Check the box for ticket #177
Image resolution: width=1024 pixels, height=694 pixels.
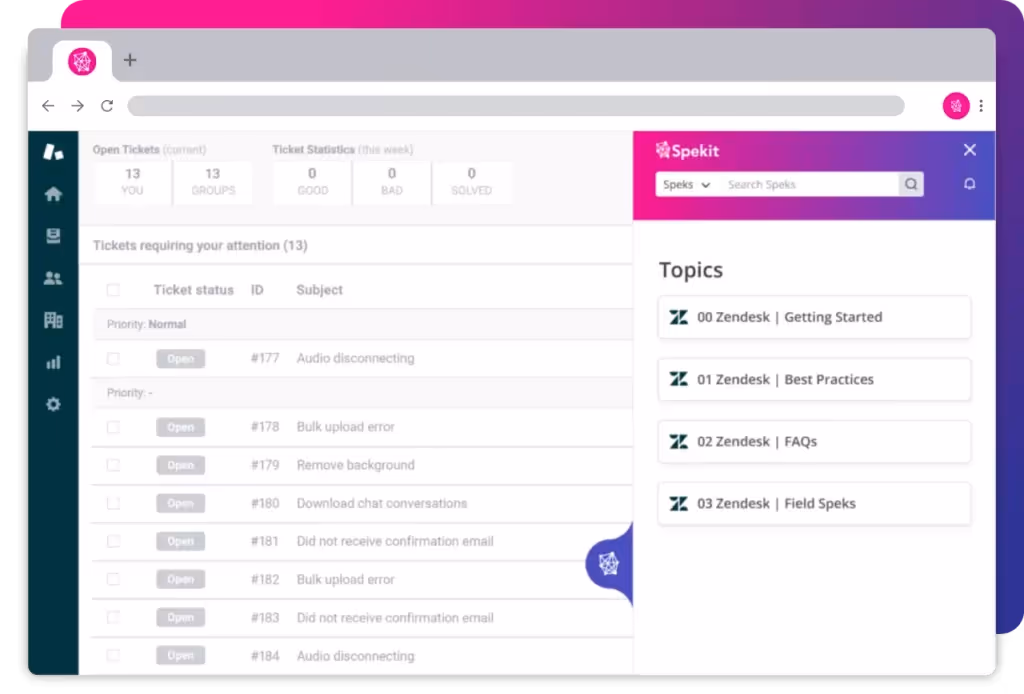(113, 358)
